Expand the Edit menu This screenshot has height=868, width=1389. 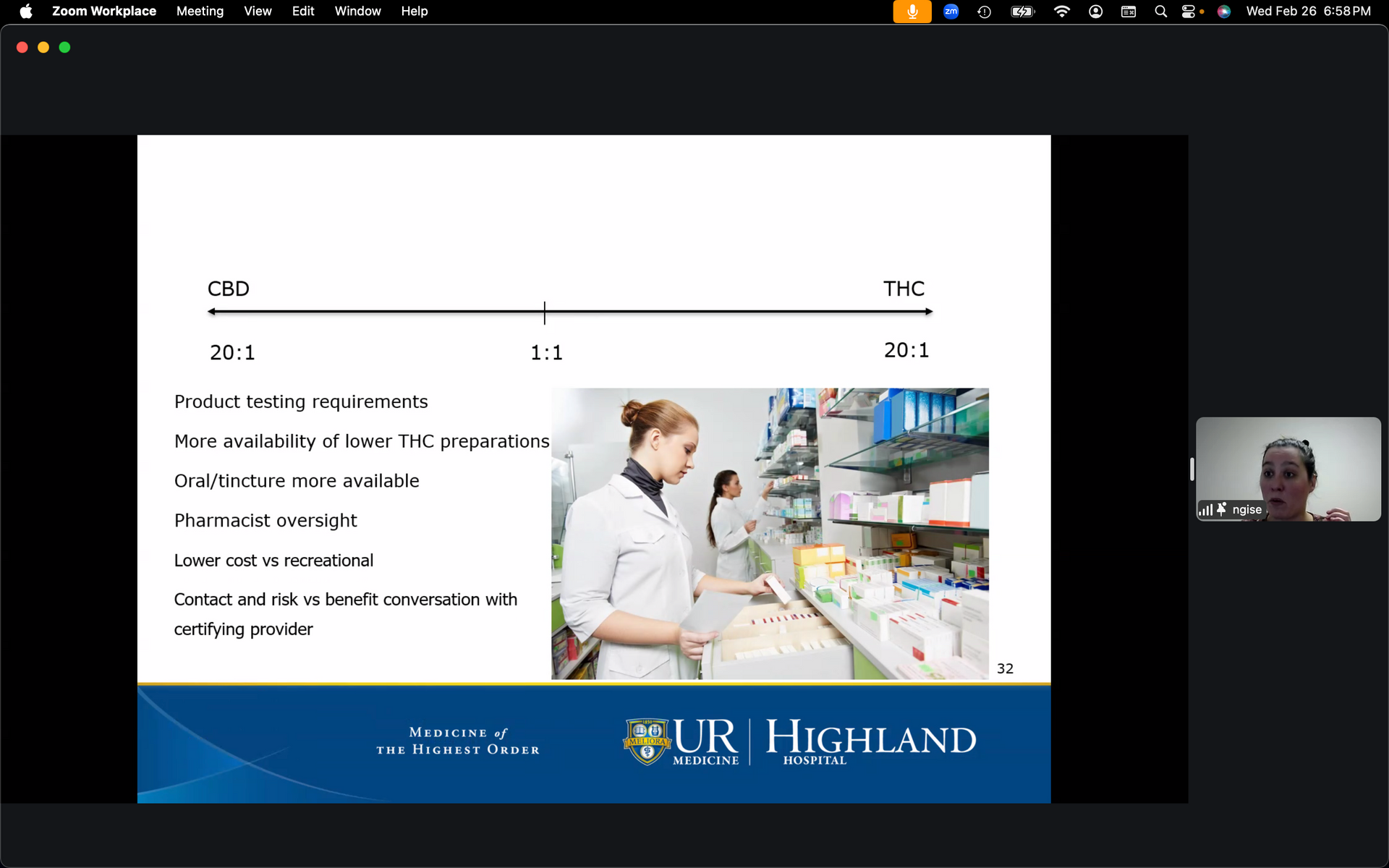[x=303, y=12]
